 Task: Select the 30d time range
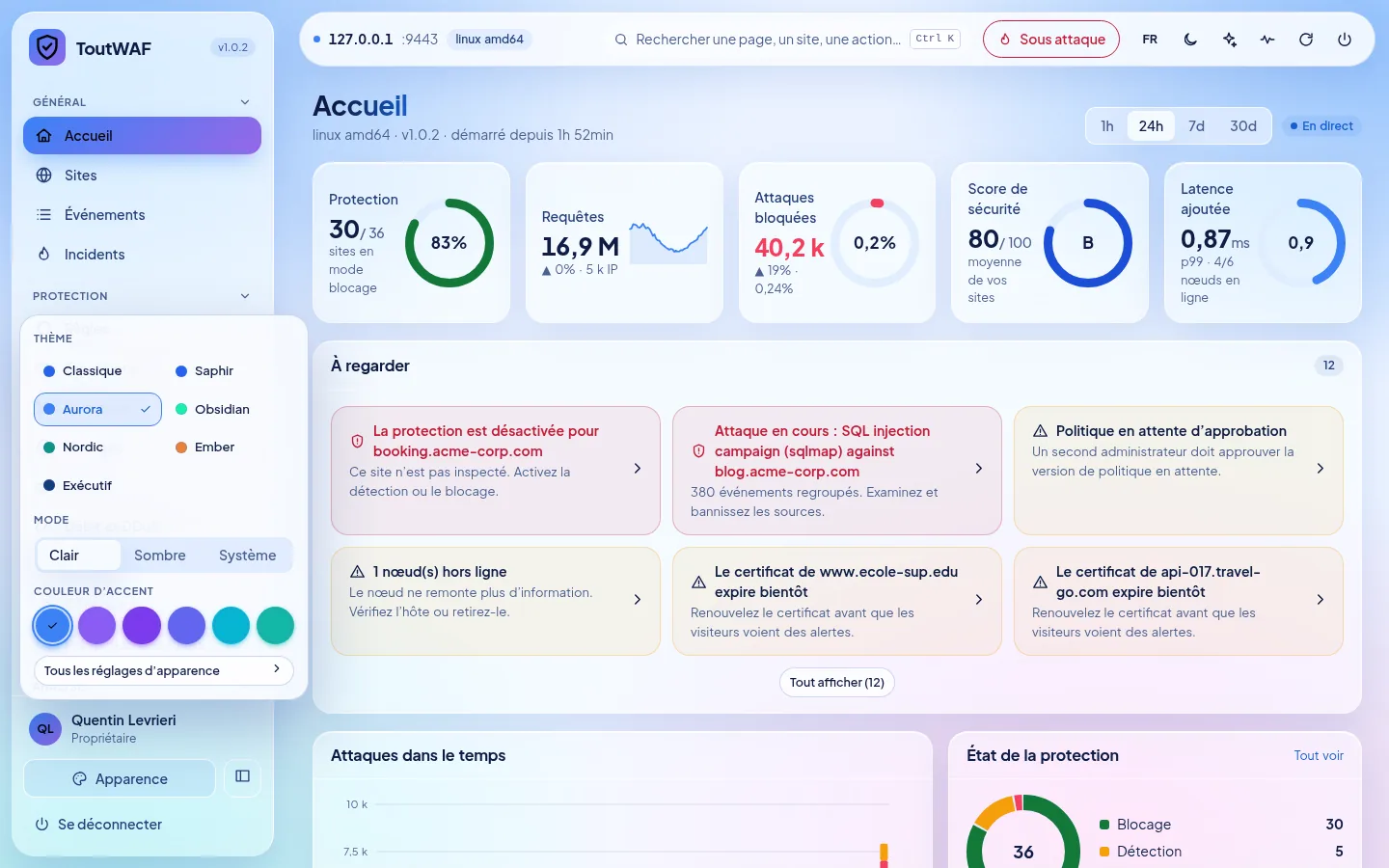(x=1243, y=126)
